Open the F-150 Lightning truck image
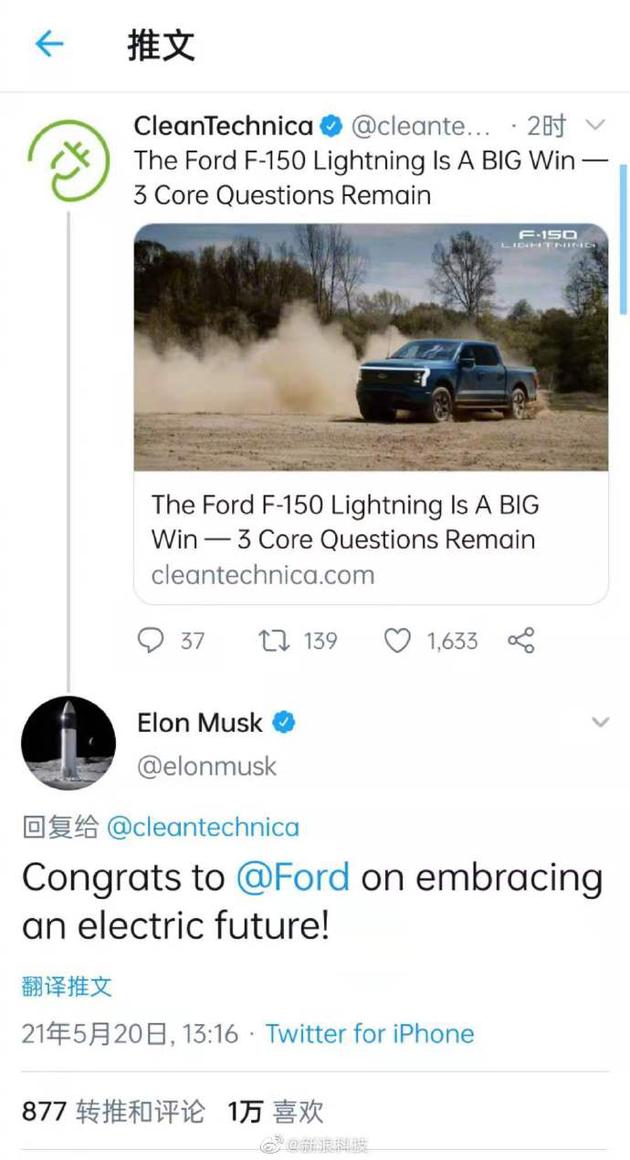The image size is (630, 1160). coord(370,346)
